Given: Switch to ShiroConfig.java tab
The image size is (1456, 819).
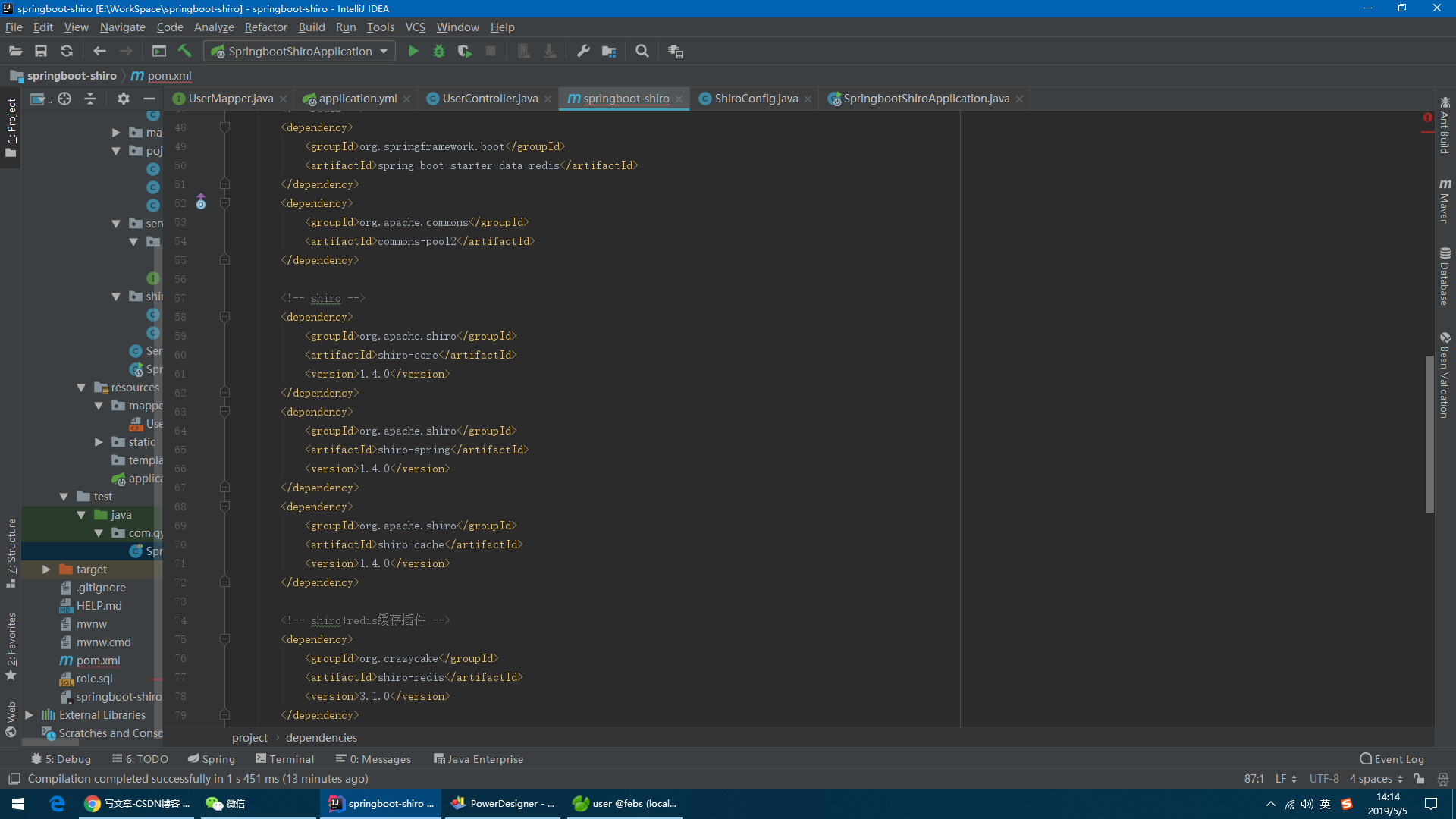Looking at the screenshot, I should [756, 99].
